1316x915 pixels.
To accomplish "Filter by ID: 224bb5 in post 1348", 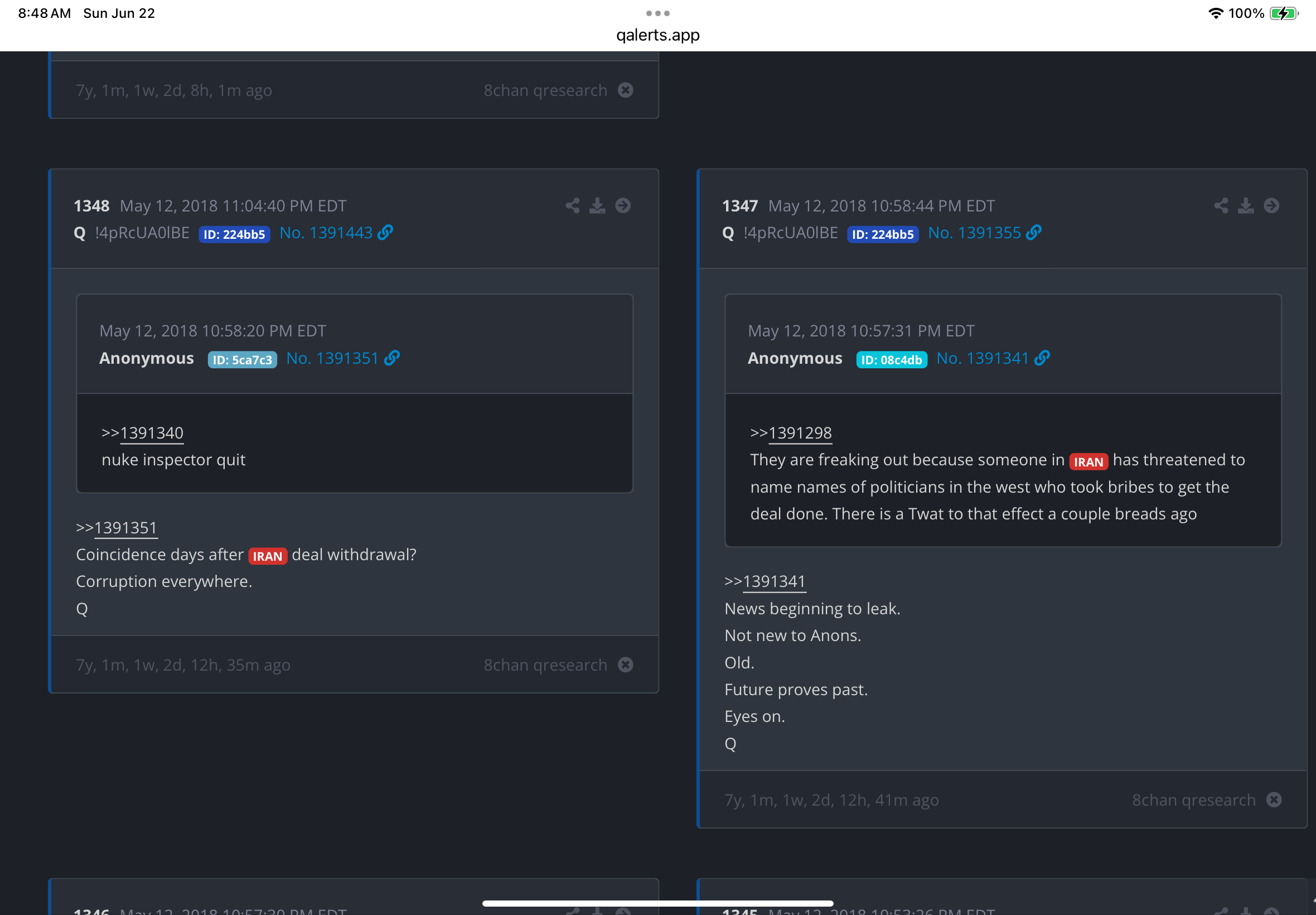I will coord(234,234).
